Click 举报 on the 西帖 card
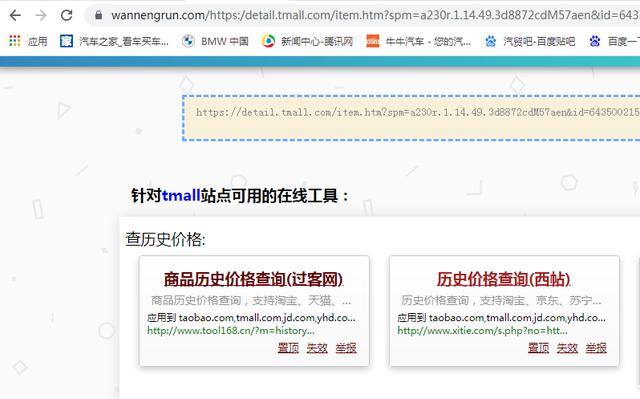The image size is (640, 399). [x=596, y=348]
